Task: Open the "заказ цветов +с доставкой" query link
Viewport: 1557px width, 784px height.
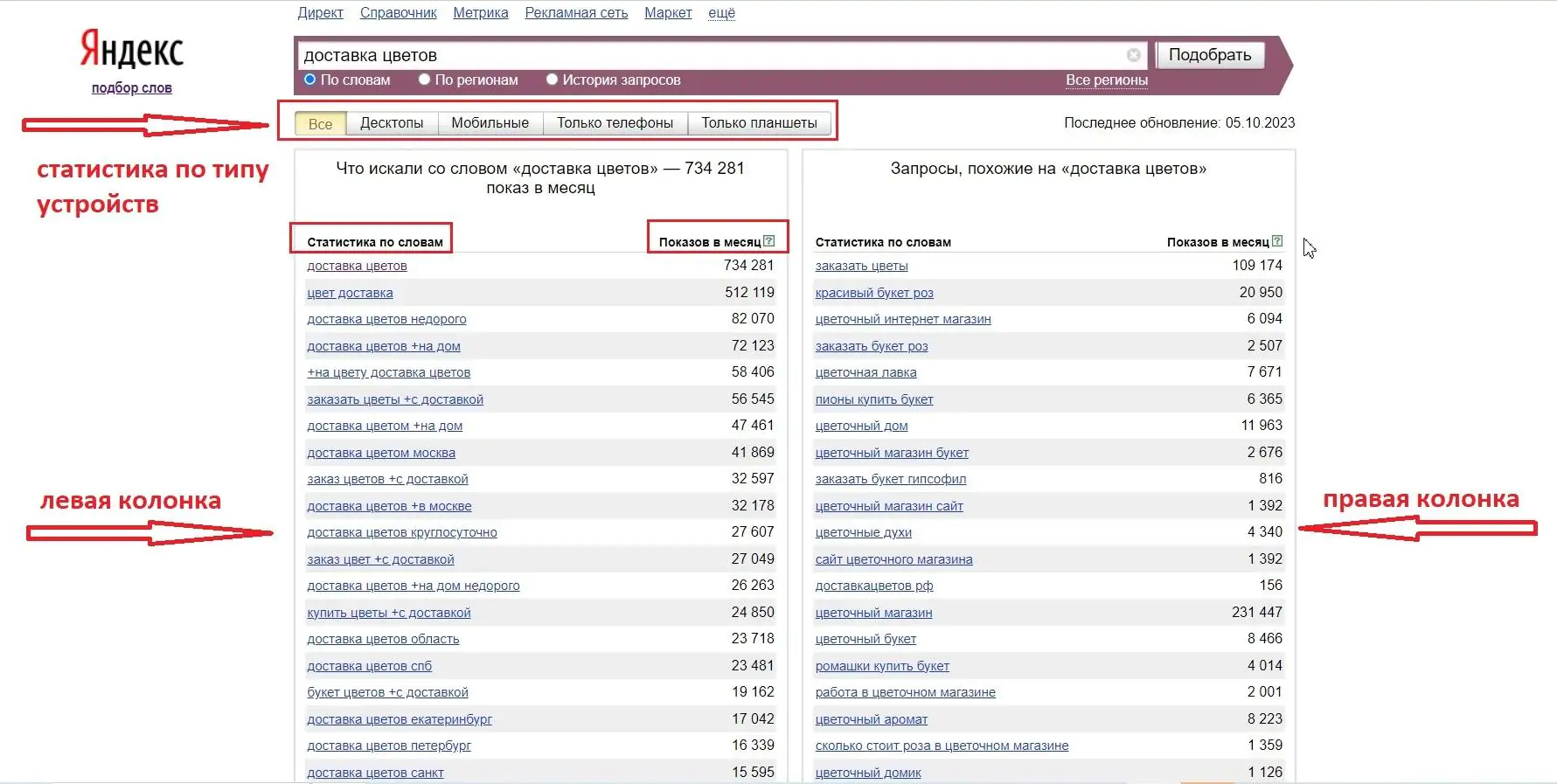Action: (387, 479)
